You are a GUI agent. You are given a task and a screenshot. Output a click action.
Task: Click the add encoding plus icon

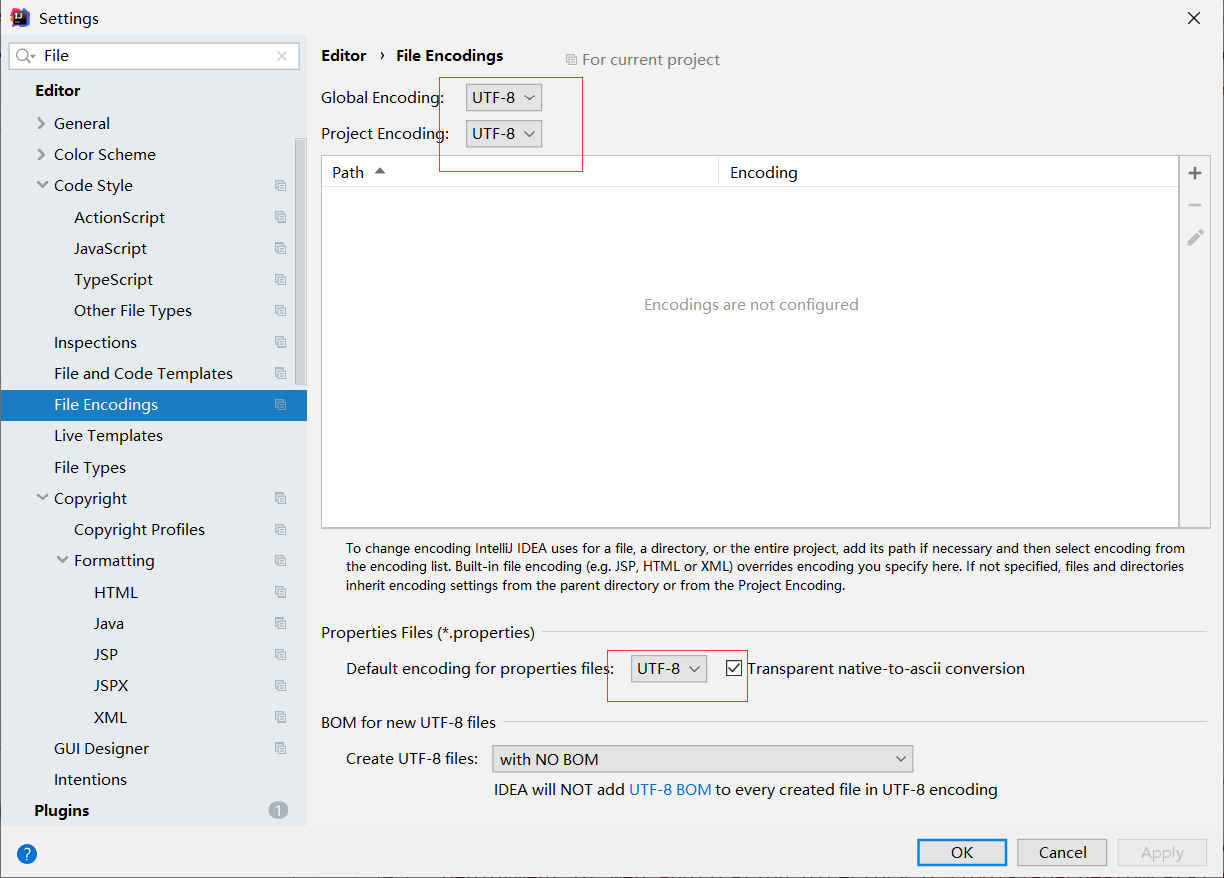[1194, 173]
